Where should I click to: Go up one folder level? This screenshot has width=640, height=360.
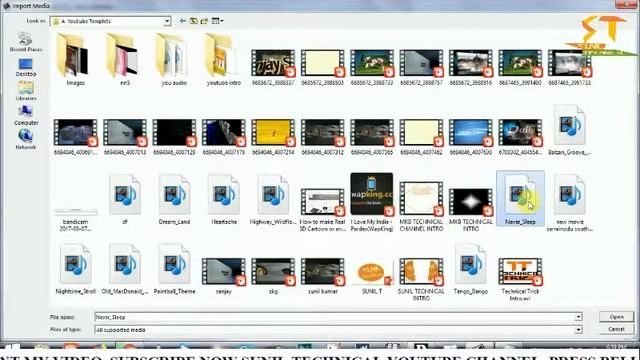coord(194,21)
